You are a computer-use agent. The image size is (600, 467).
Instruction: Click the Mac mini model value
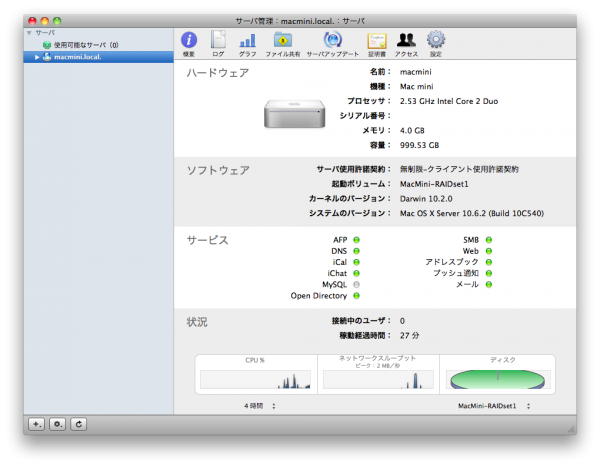416,87
